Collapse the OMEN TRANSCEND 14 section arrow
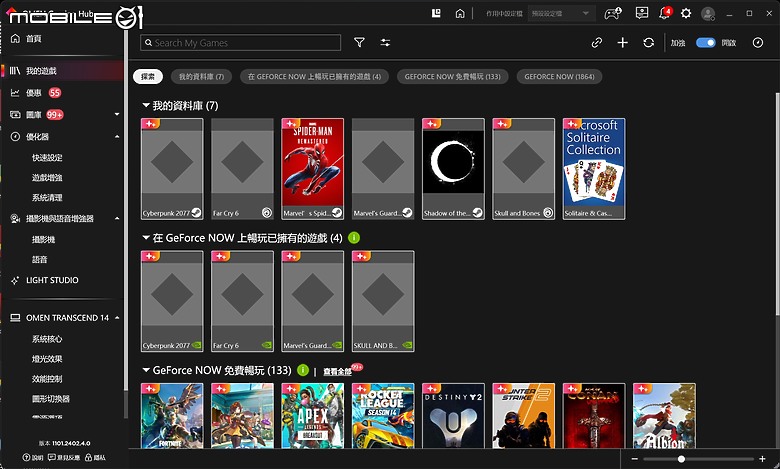 point(117,317)
